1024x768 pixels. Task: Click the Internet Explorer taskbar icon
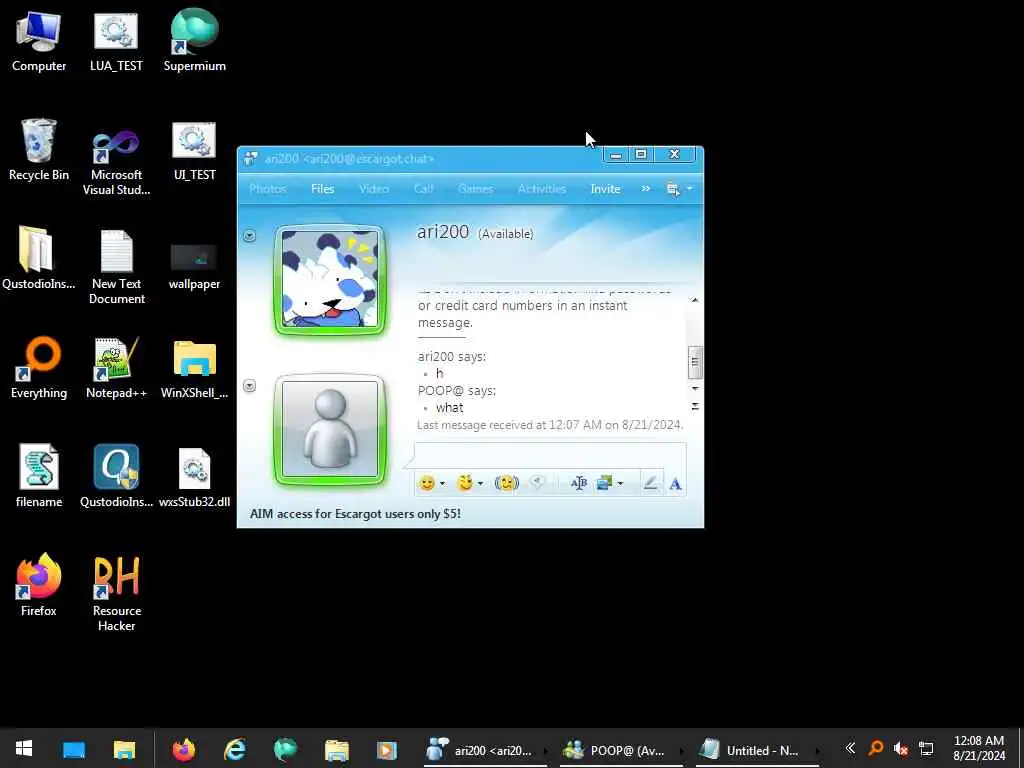[x=235, y=749]
